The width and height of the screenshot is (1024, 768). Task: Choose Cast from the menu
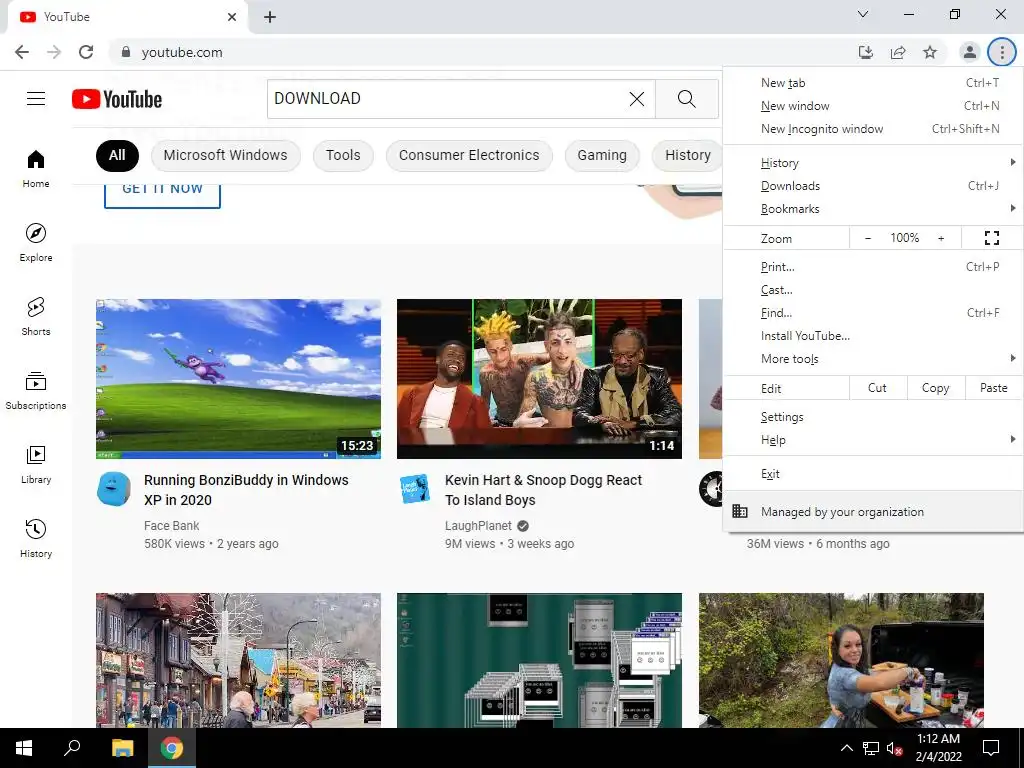(873, 290)
